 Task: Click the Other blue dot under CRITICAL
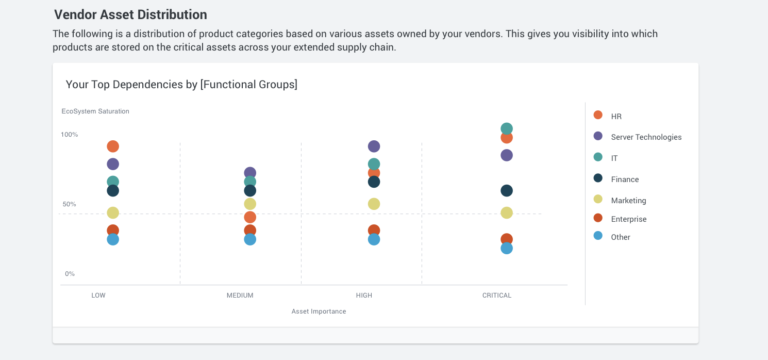tap(506, 248)
